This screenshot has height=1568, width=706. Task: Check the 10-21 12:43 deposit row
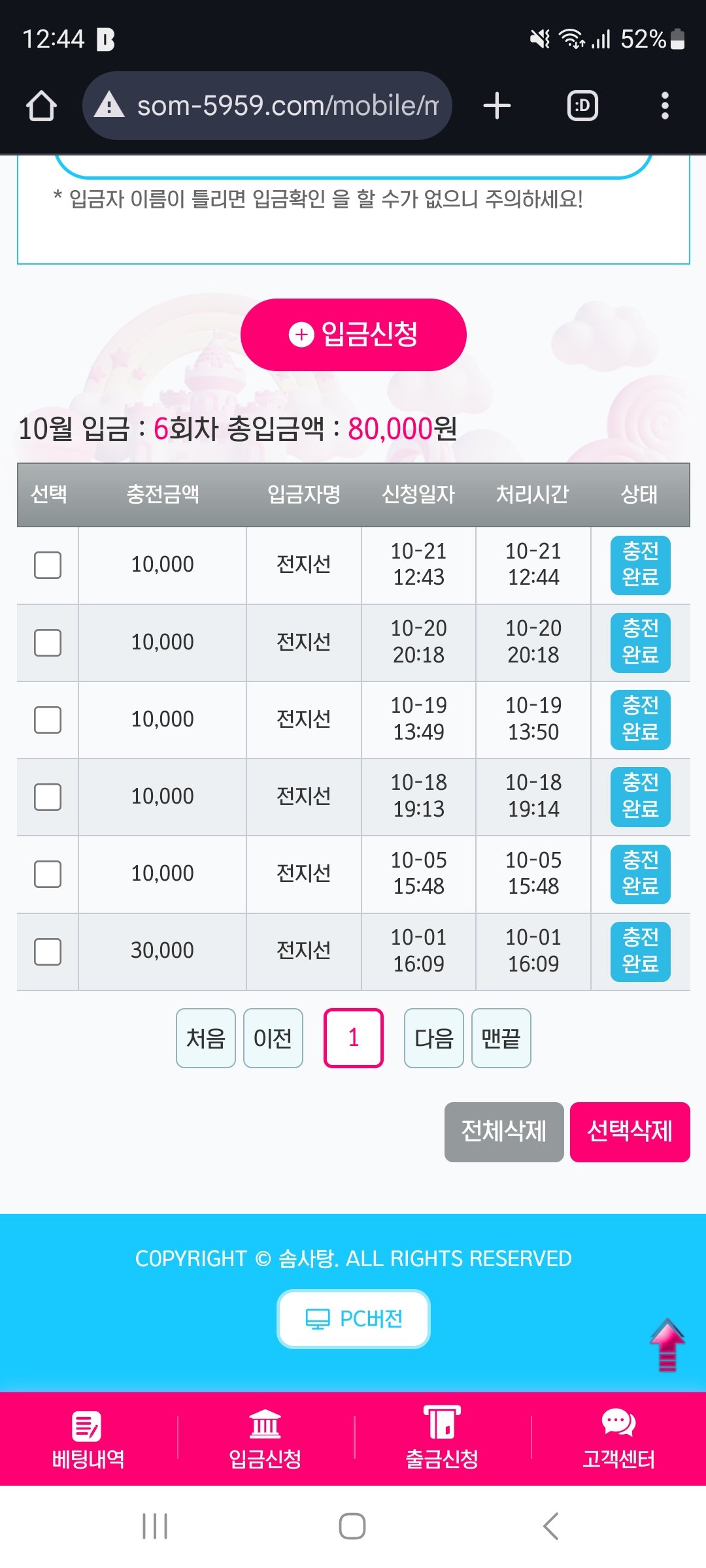[48, 565]
